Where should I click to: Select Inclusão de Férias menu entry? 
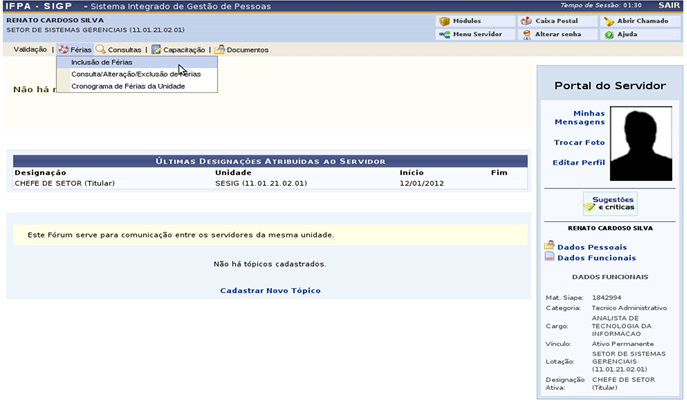point(137,62)
